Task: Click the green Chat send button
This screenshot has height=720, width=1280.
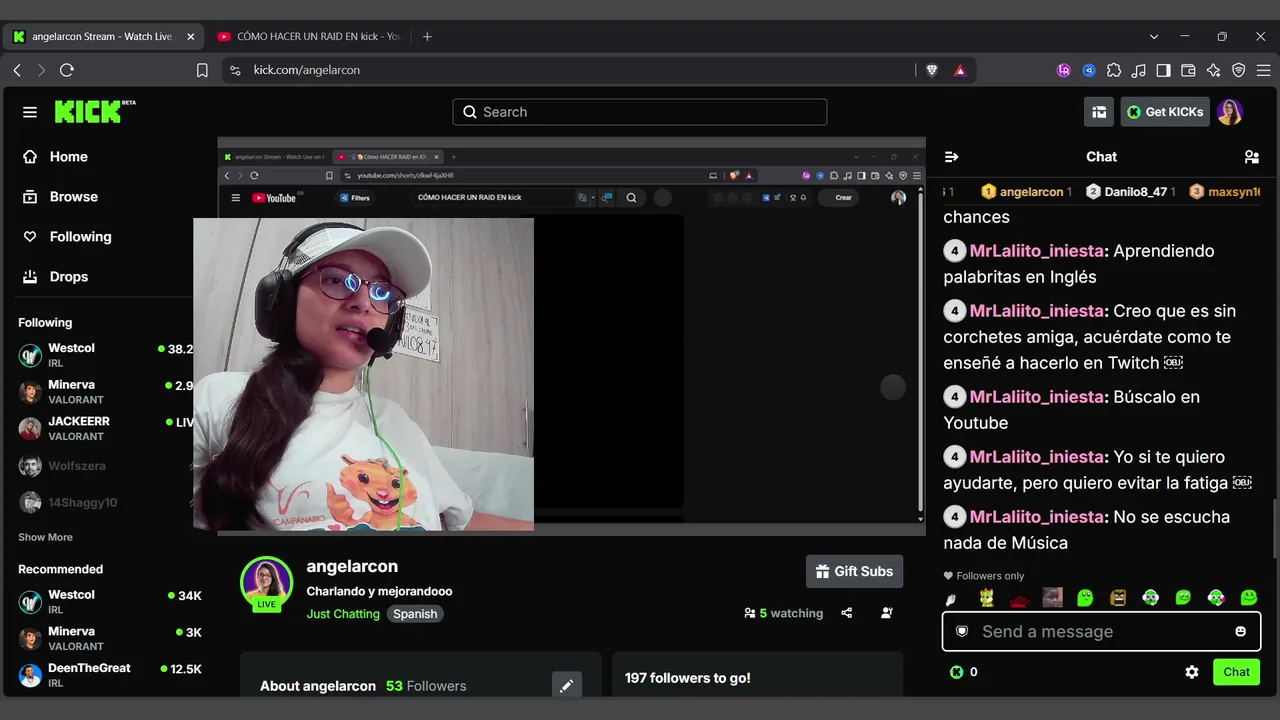Action: pos(1236,672)
